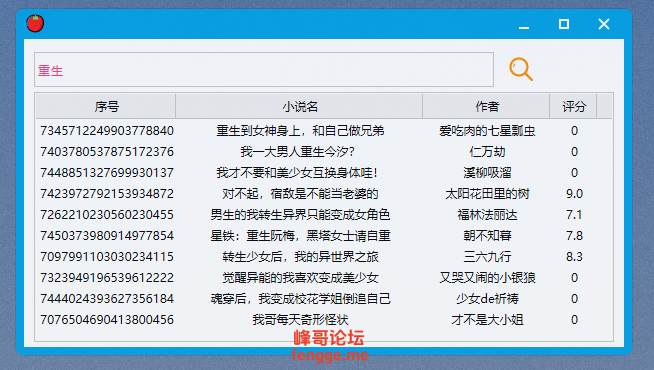Screen dimensions: 654x370
Task: Click the orange magnifier search icon
Action: [521, 69]
